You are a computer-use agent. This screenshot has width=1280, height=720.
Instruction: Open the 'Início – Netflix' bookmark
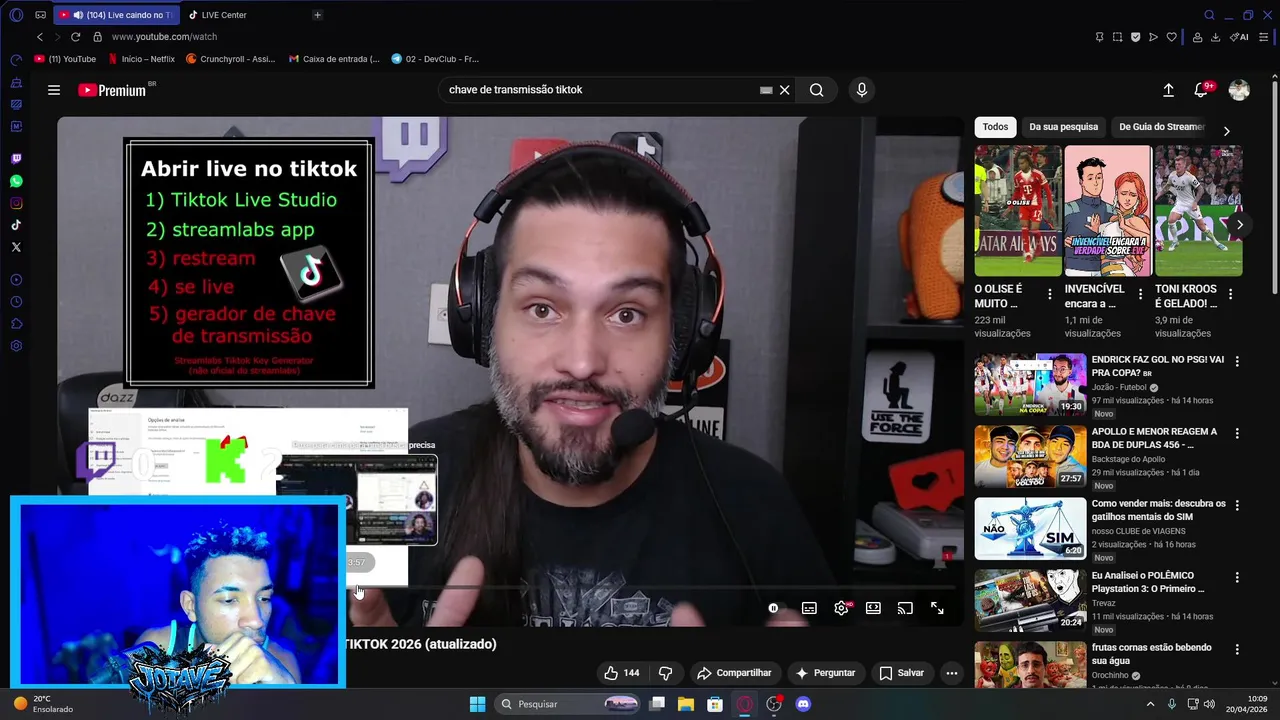141,59
